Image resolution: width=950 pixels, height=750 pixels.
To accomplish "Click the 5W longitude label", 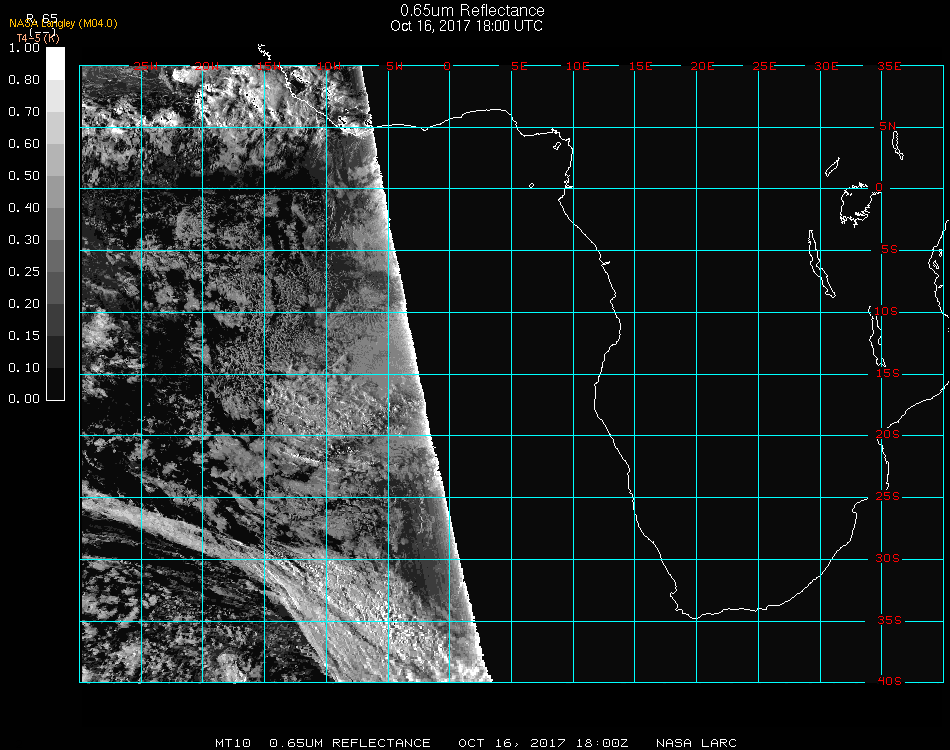I will 395,66.
